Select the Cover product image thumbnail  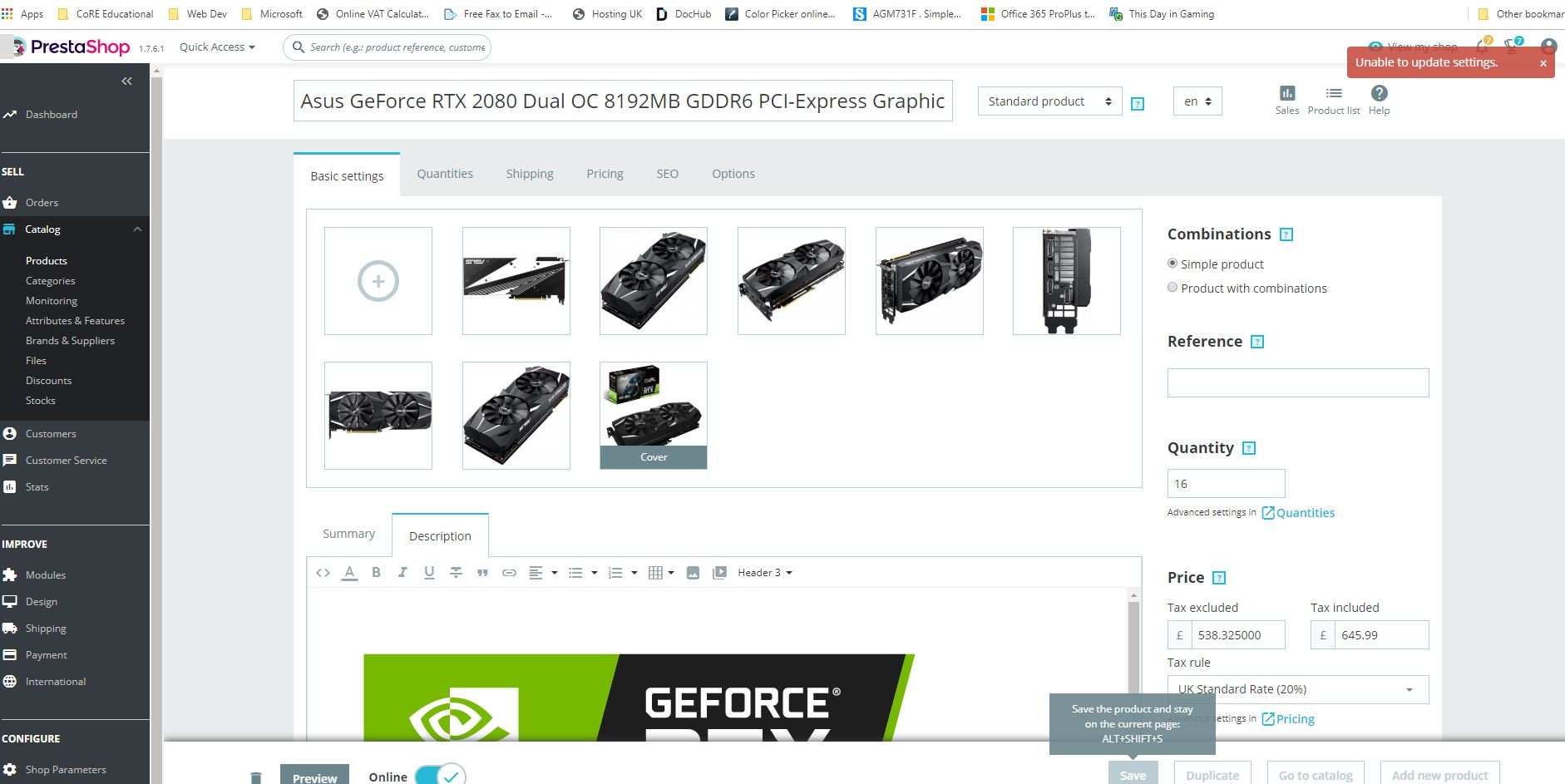coord(654,416)
